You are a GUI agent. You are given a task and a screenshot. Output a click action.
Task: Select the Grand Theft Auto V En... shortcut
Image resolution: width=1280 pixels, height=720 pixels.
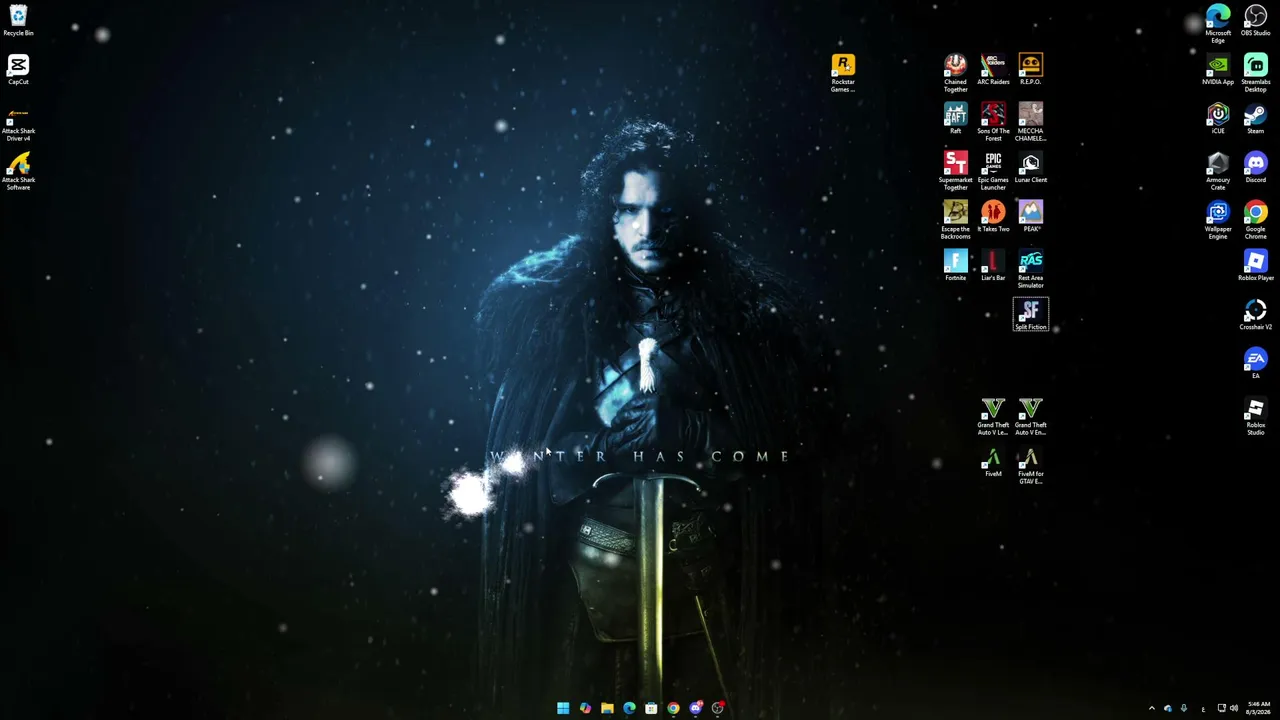coord(1031,416)
